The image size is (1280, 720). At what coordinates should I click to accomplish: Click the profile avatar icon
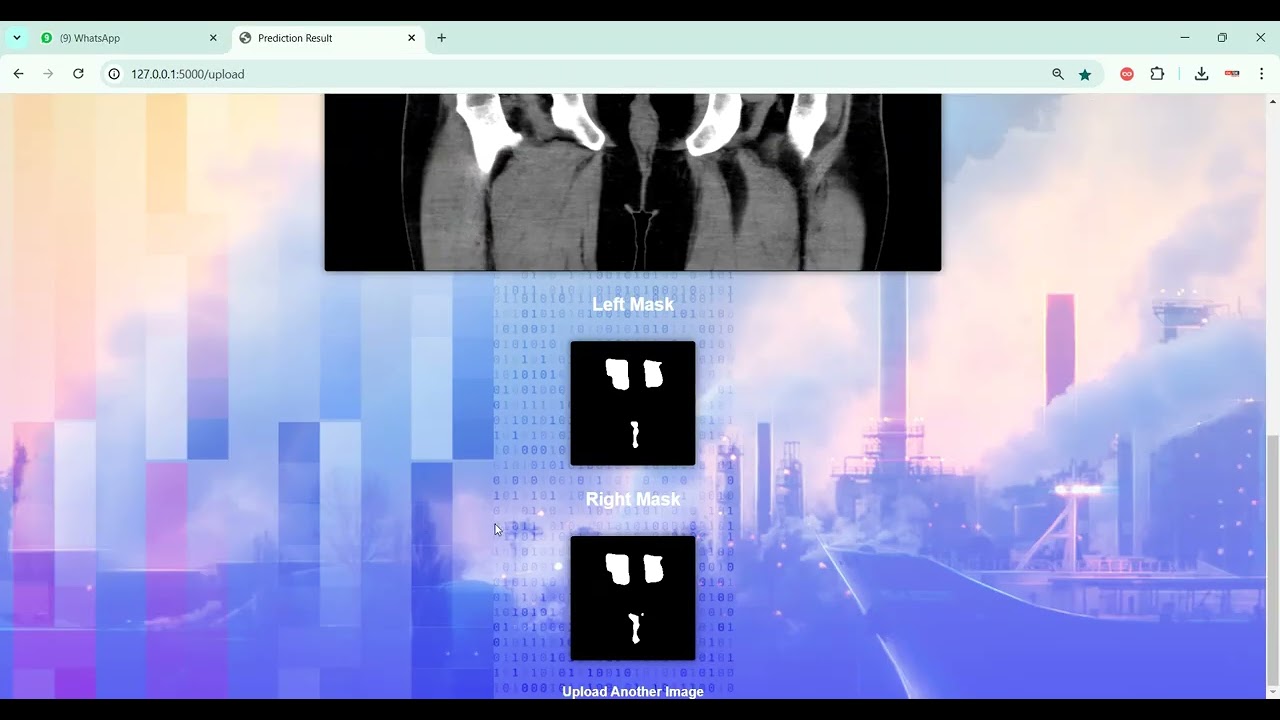coord(1232,74)
